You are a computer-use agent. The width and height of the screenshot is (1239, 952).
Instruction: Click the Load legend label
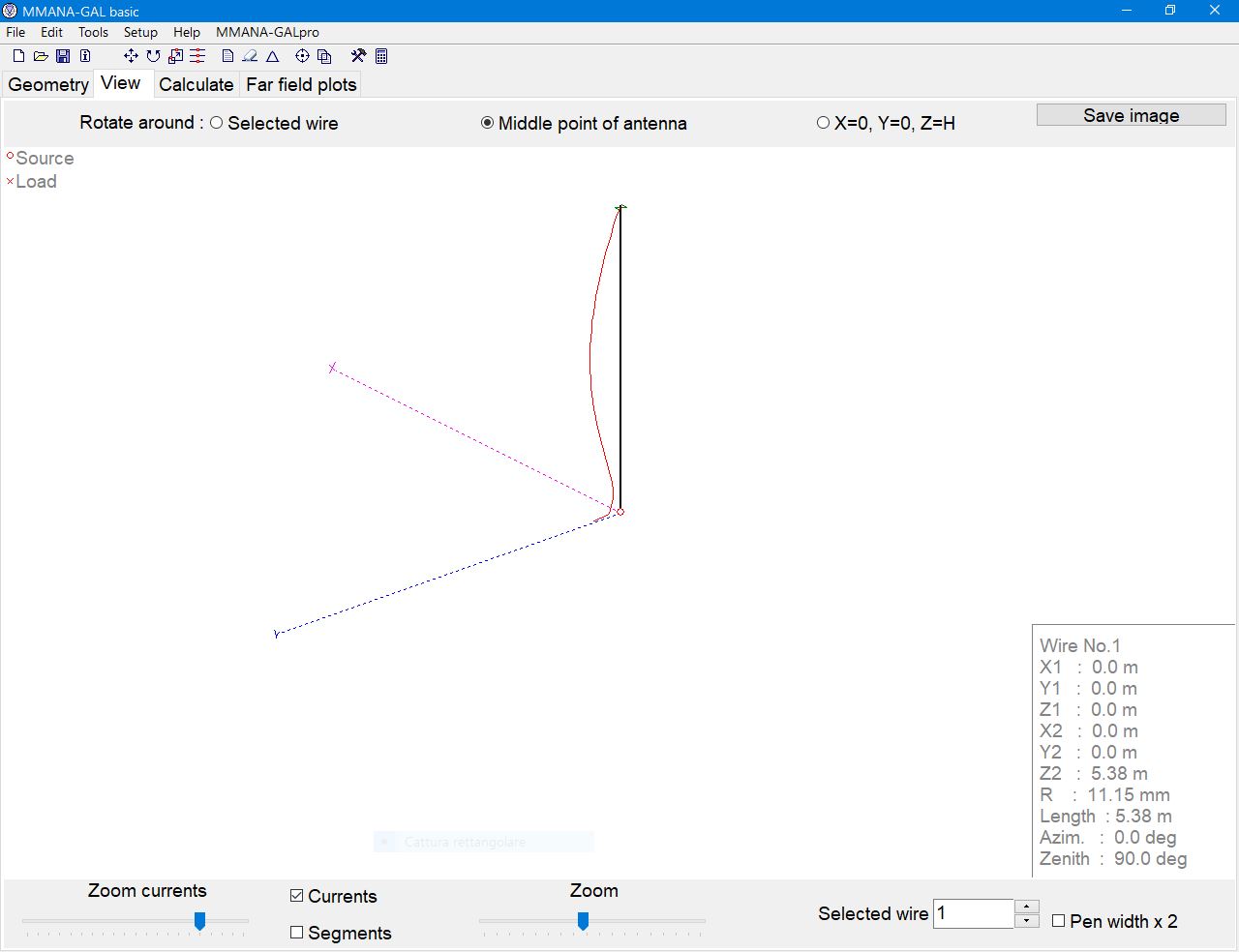click(36, 181)
